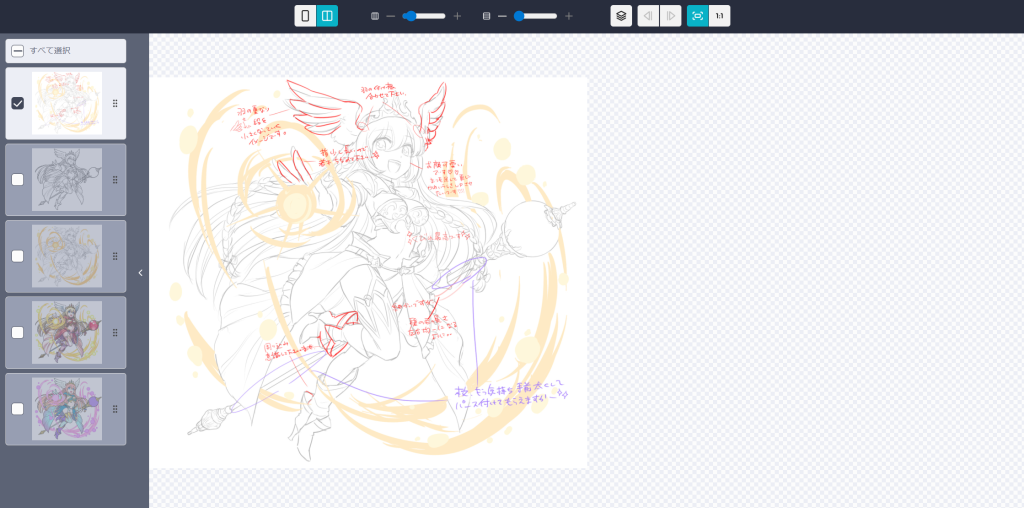Uncheck the first sketch image checkbox
This screenshot has width=1024, height=508.
point(18,103)
